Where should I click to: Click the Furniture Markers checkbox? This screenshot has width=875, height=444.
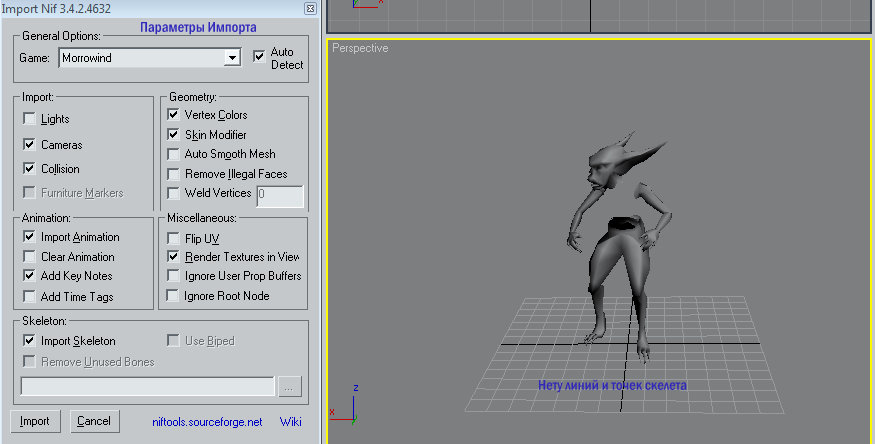(30, 192)
